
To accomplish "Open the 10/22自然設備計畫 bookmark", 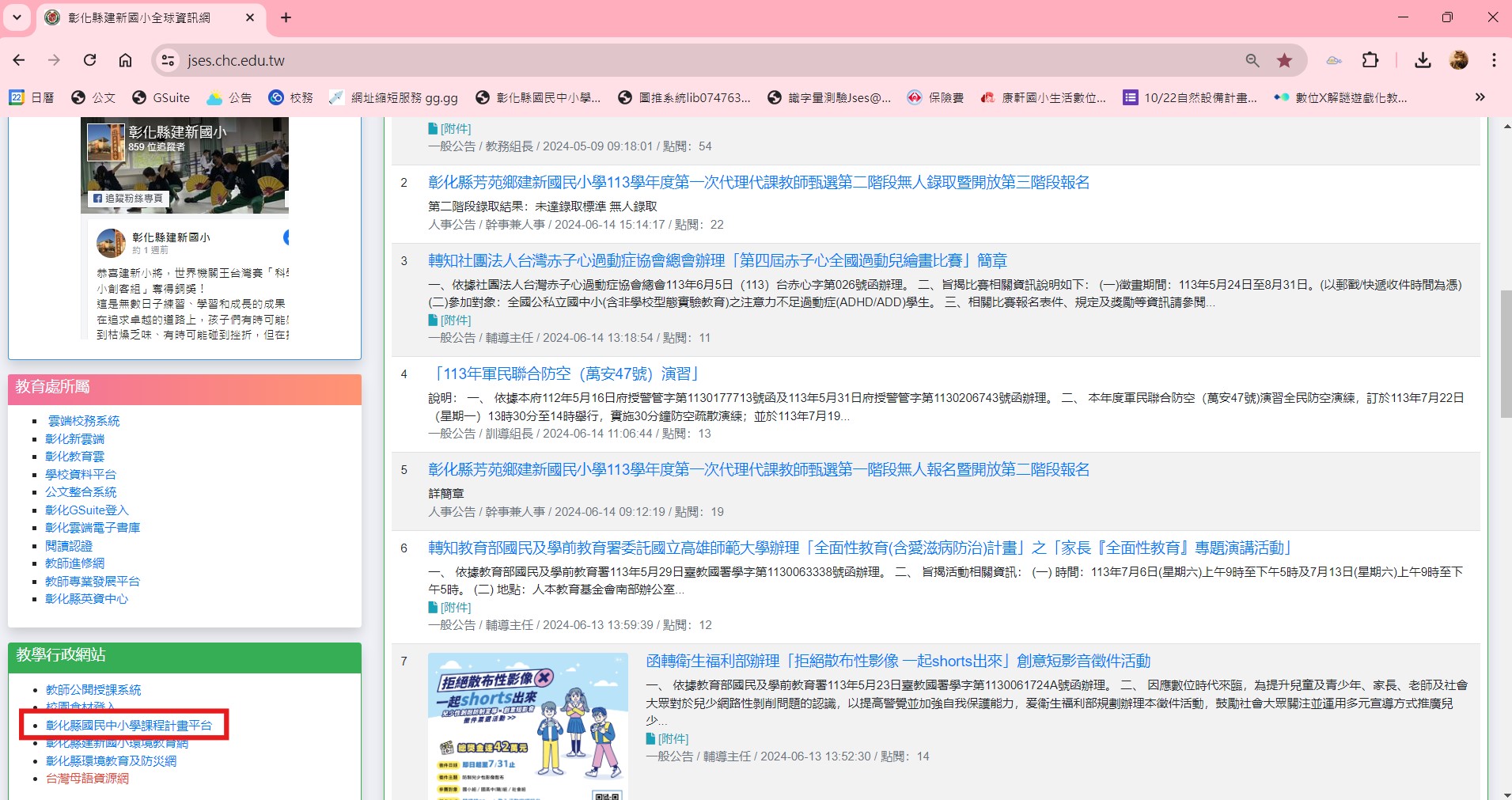I will (x=1190, y=97).
